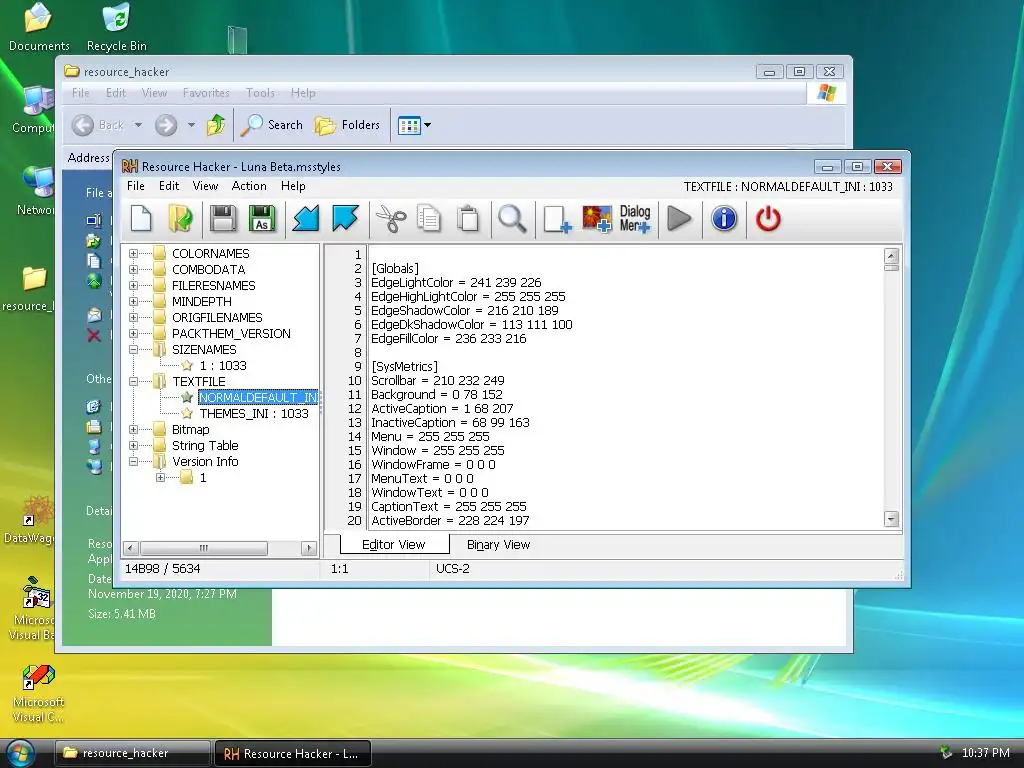Open Explorer's Views dropdown arrow
Viewport: 1024px width, 768px height.
428,125
